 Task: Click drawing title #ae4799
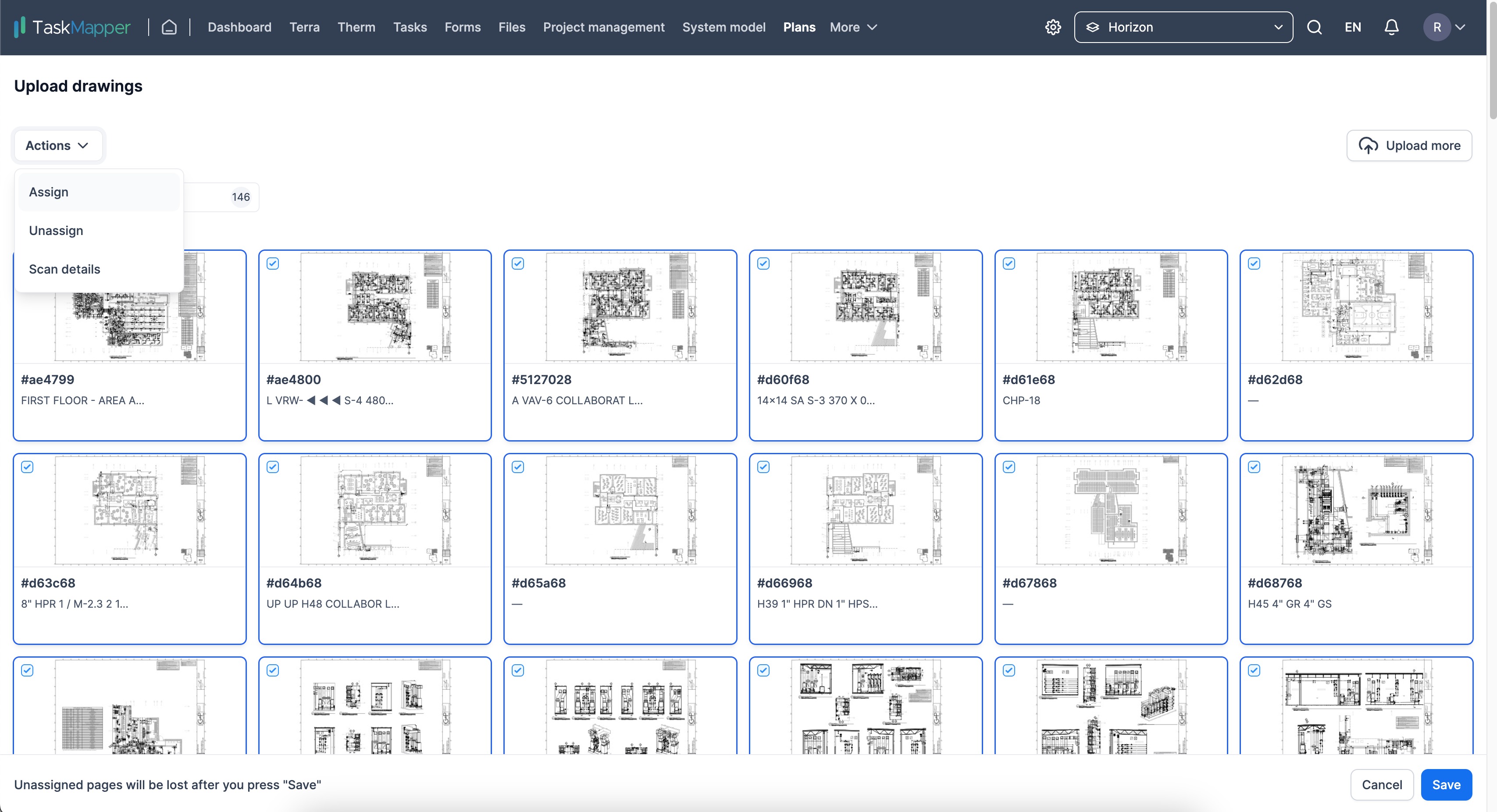click(48, 380)
